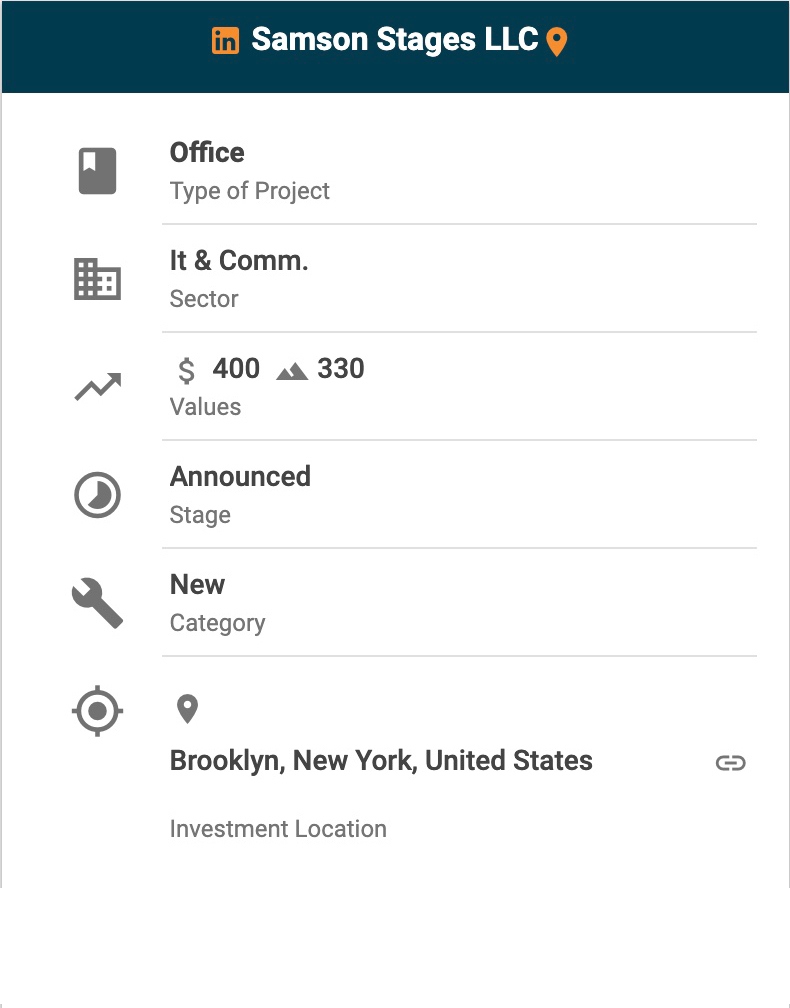Click the wrench icon beside Category
Screen dimensions: 790x1008
(98, 603)
